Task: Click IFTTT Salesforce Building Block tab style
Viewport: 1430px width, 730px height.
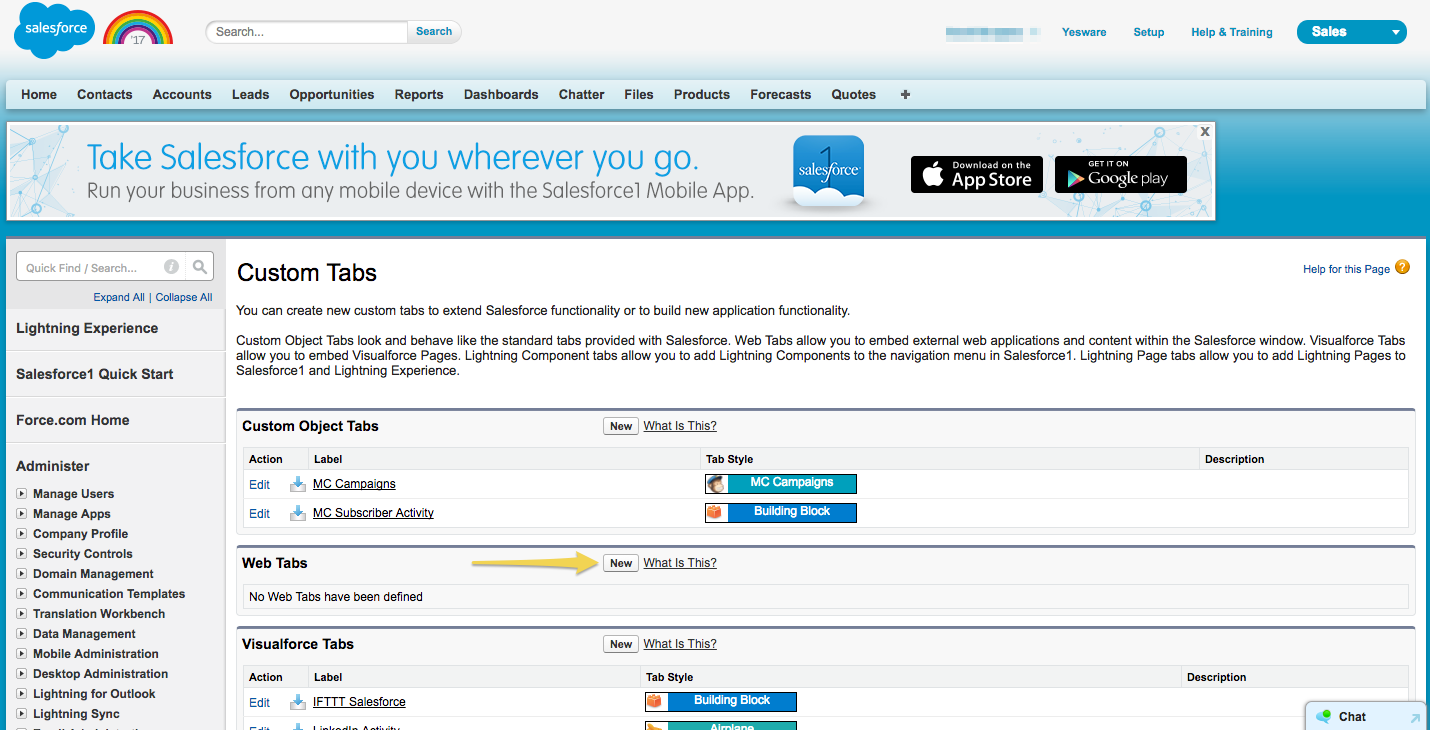Action: [721, 701]
